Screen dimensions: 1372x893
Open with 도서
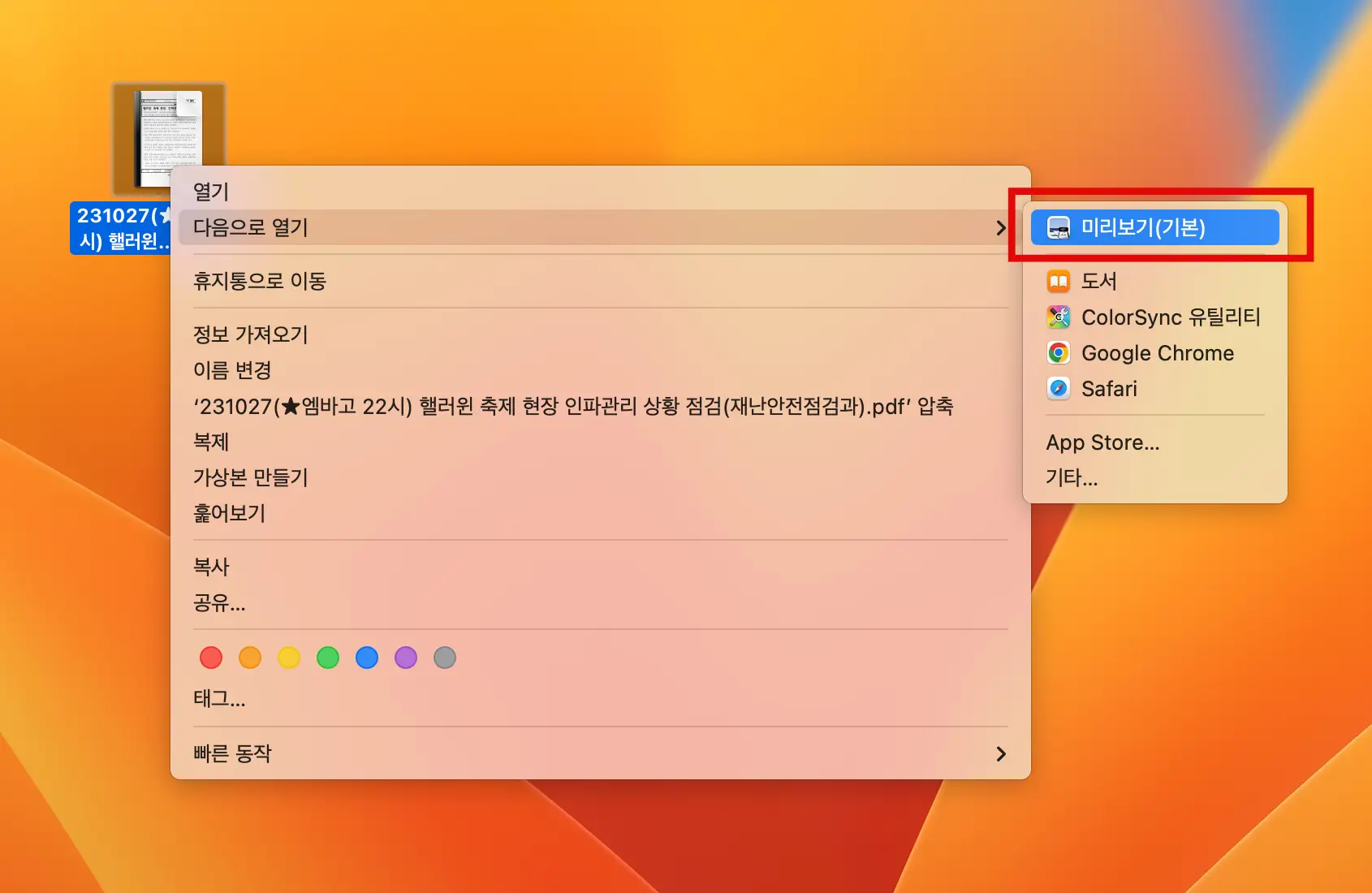point(1154,282)
